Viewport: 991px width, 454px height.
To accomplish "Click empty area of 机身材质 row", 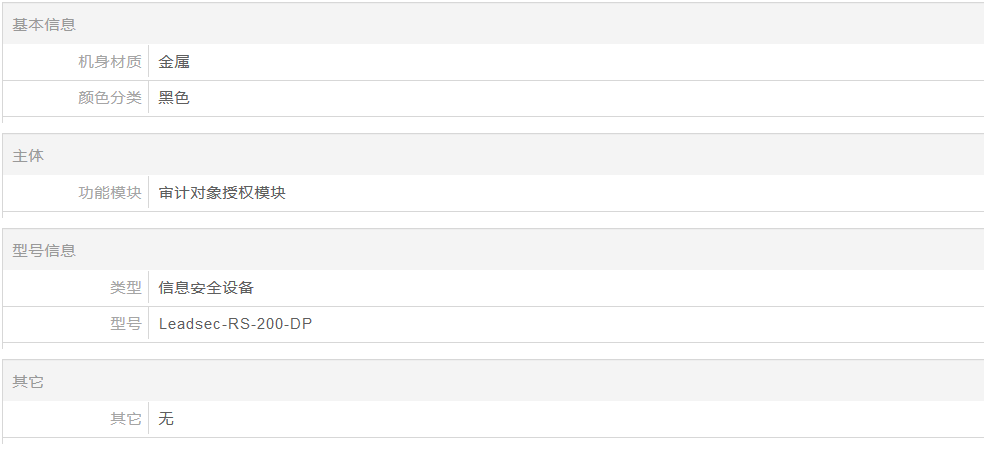I will [x=569, y=62].
